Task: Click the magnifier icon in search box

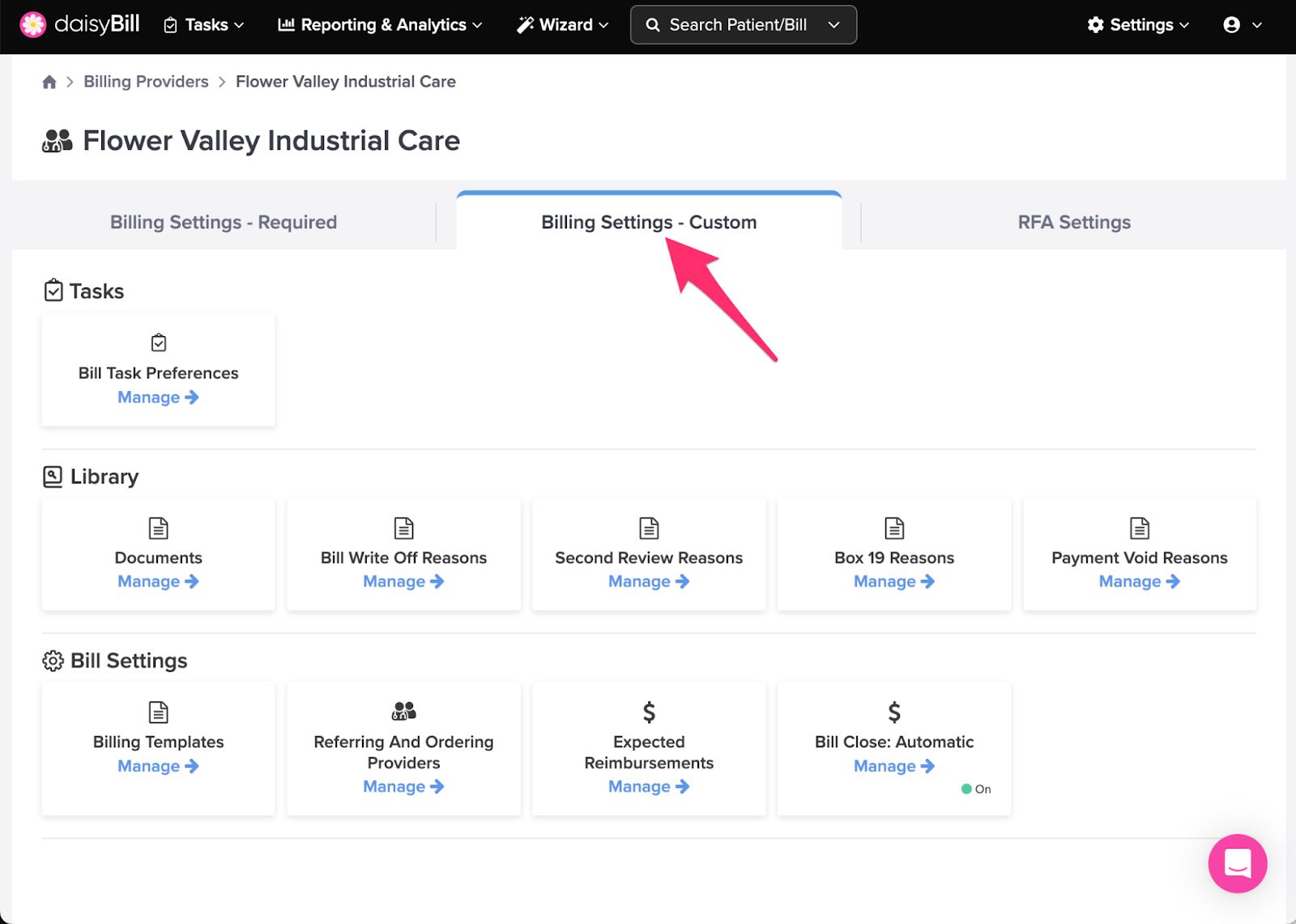Action: click(x=653, y=25)
